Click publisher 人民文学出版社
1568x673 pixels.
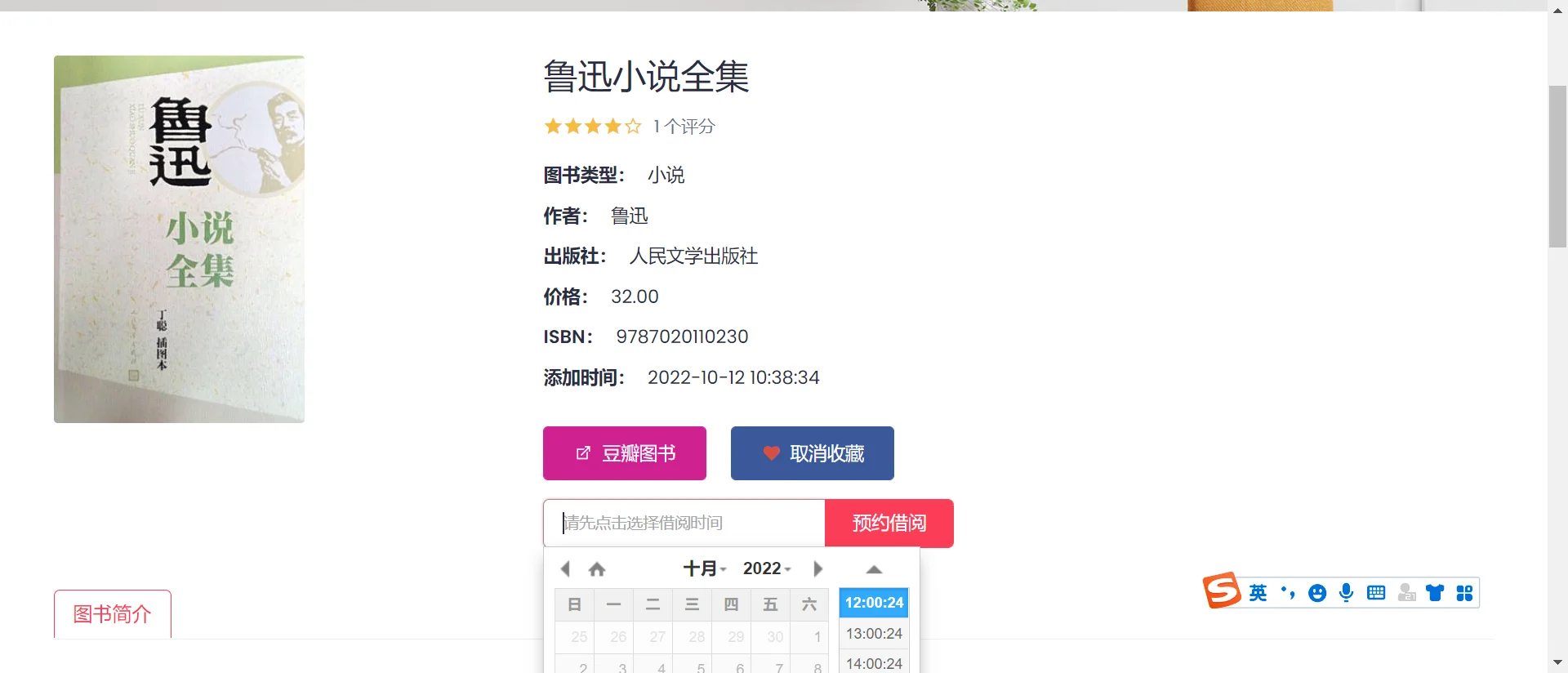coord(693,256)
